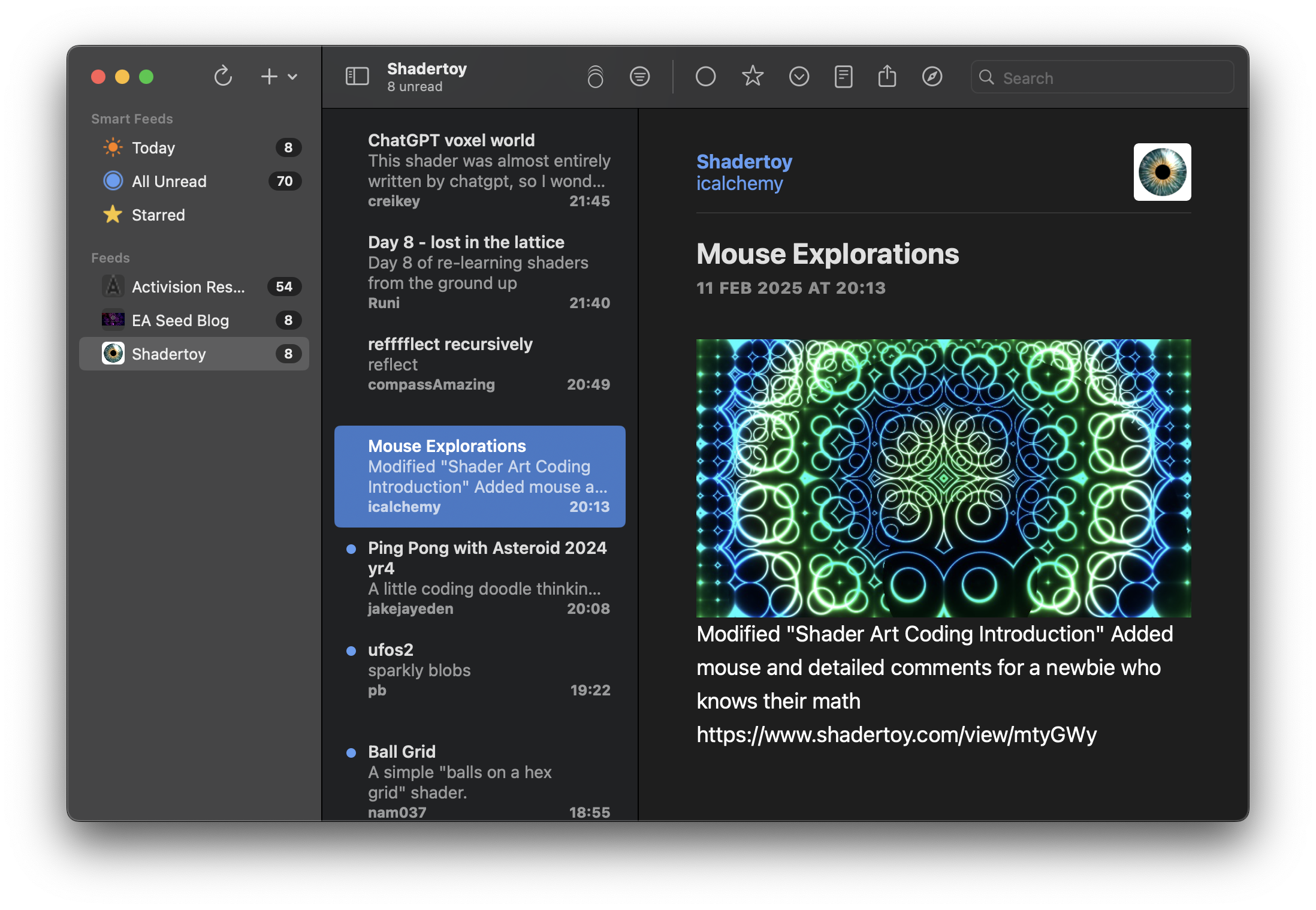Toggle article read status circle icon
Screen dimensions: 1316x910
pos(705,77)
